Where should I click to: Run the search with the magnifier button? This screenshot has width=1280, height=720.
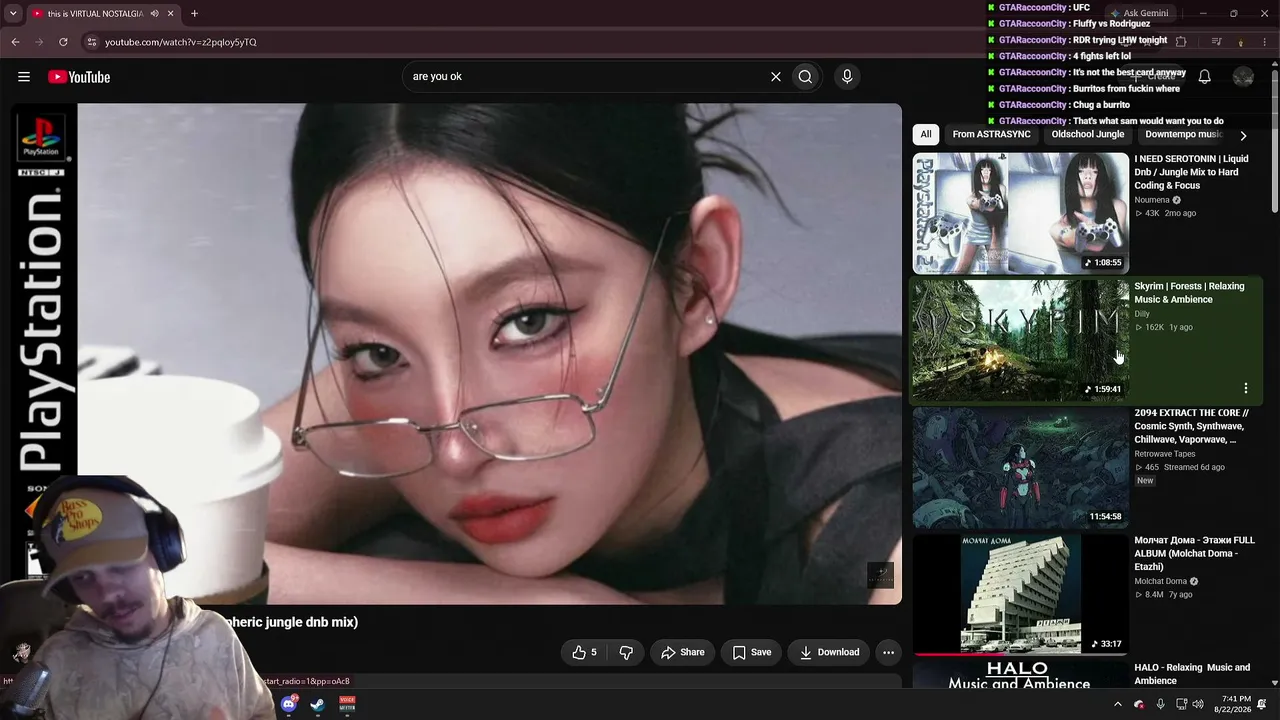click(805, 77)
